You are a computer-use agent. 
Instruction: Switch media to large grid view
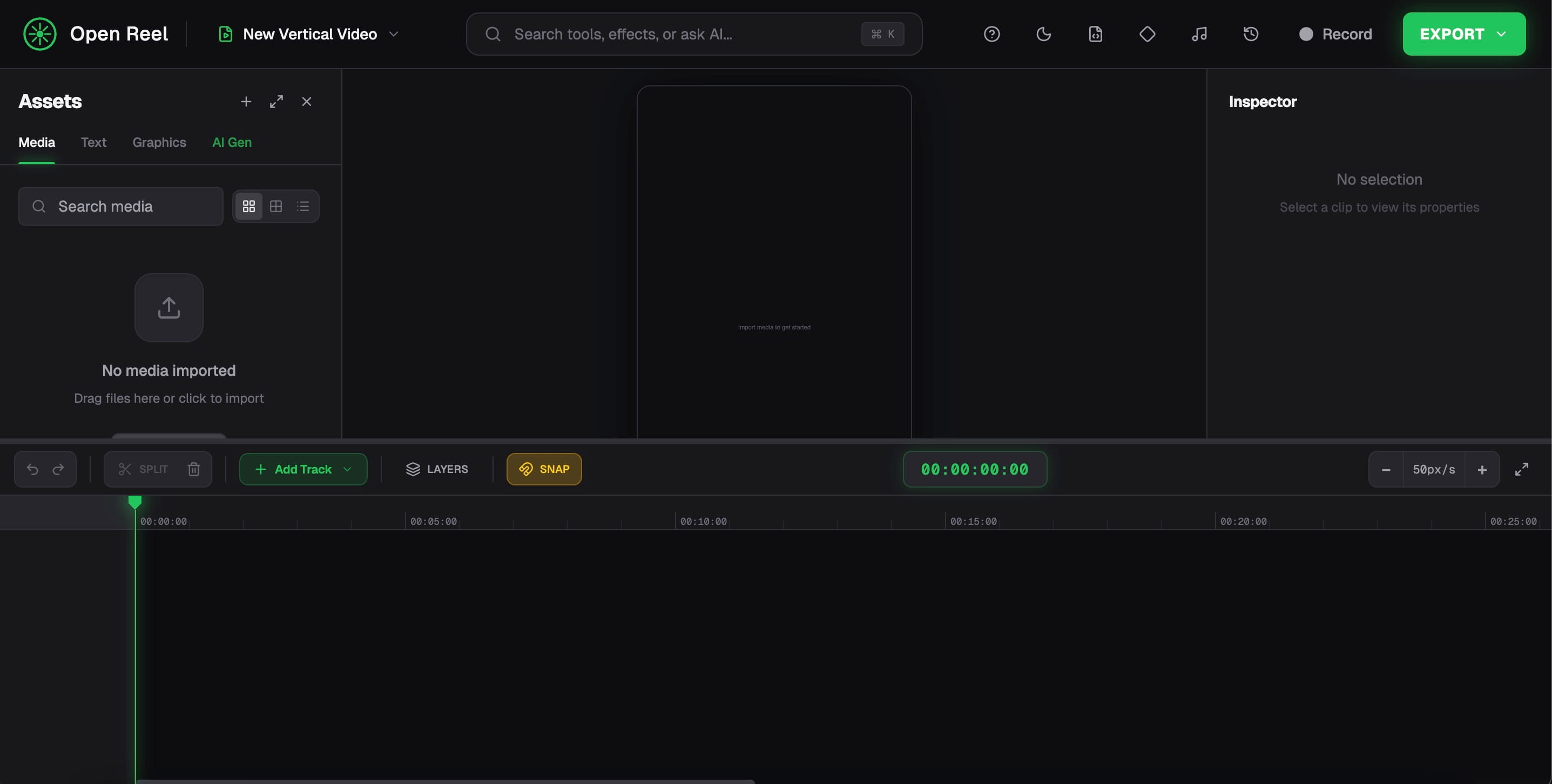click(276, 207)
